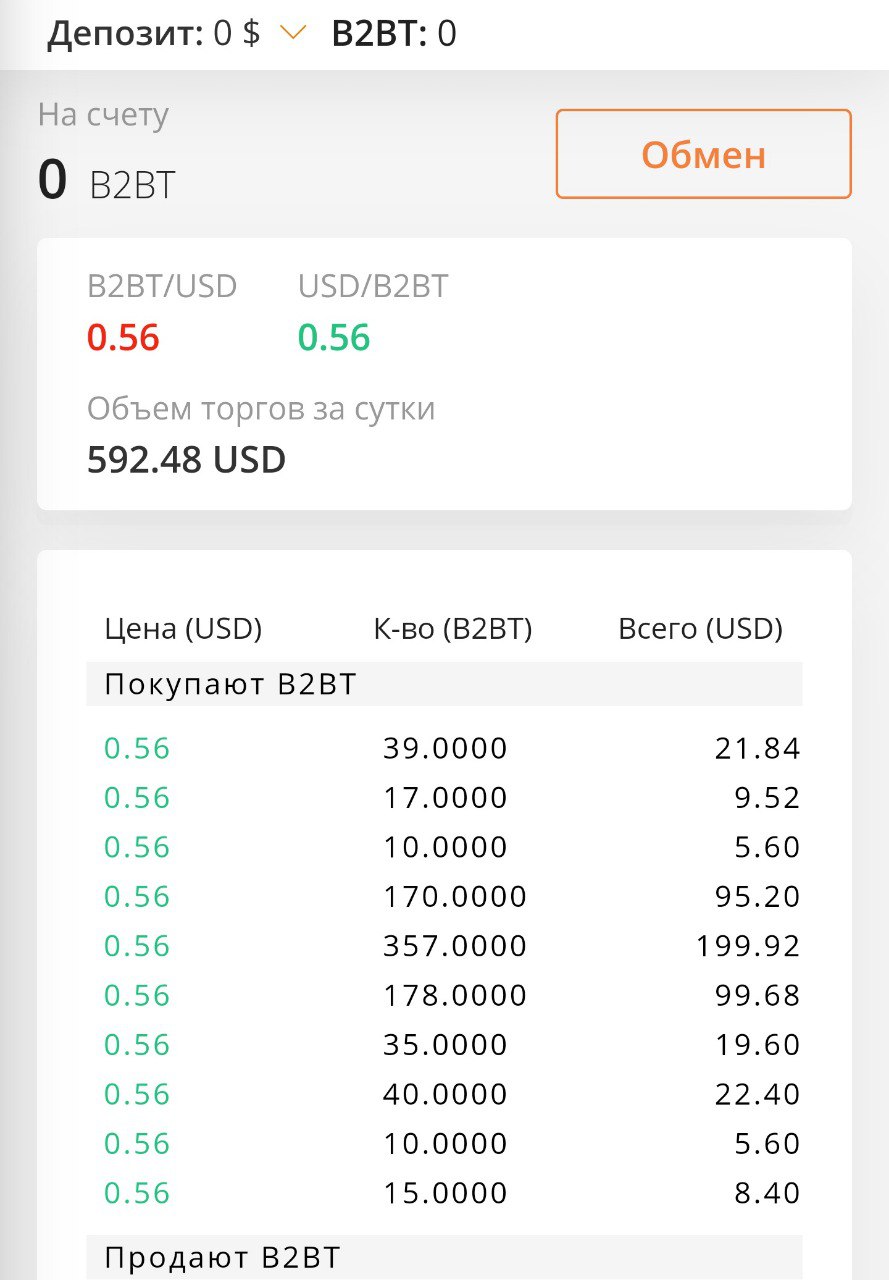Click the Объем торгов за сутки label
889x1280 pixels.
pos(261,408)
